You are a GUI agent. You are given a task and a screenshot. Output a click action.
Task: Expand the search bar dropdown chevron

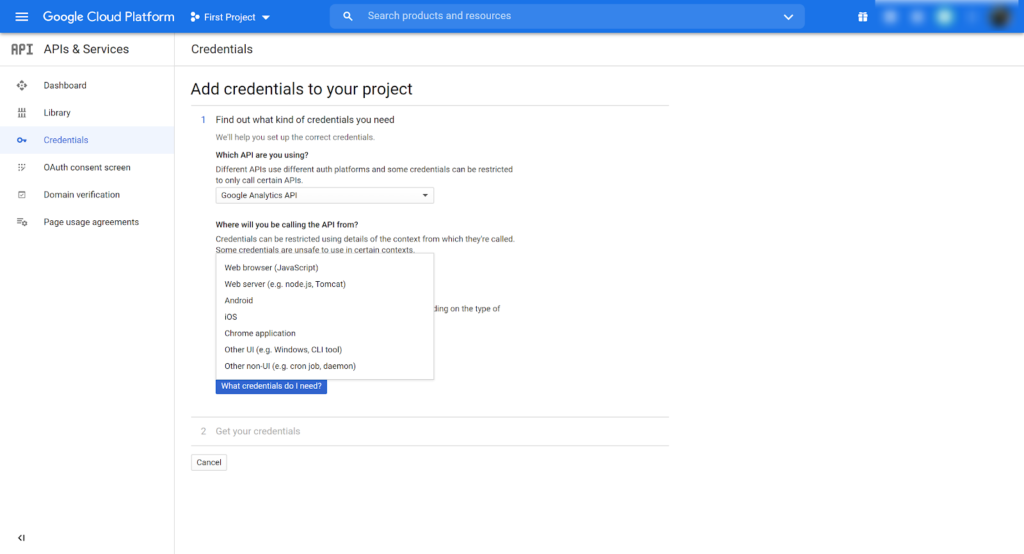pyautogui.click(x=788, y=17)
